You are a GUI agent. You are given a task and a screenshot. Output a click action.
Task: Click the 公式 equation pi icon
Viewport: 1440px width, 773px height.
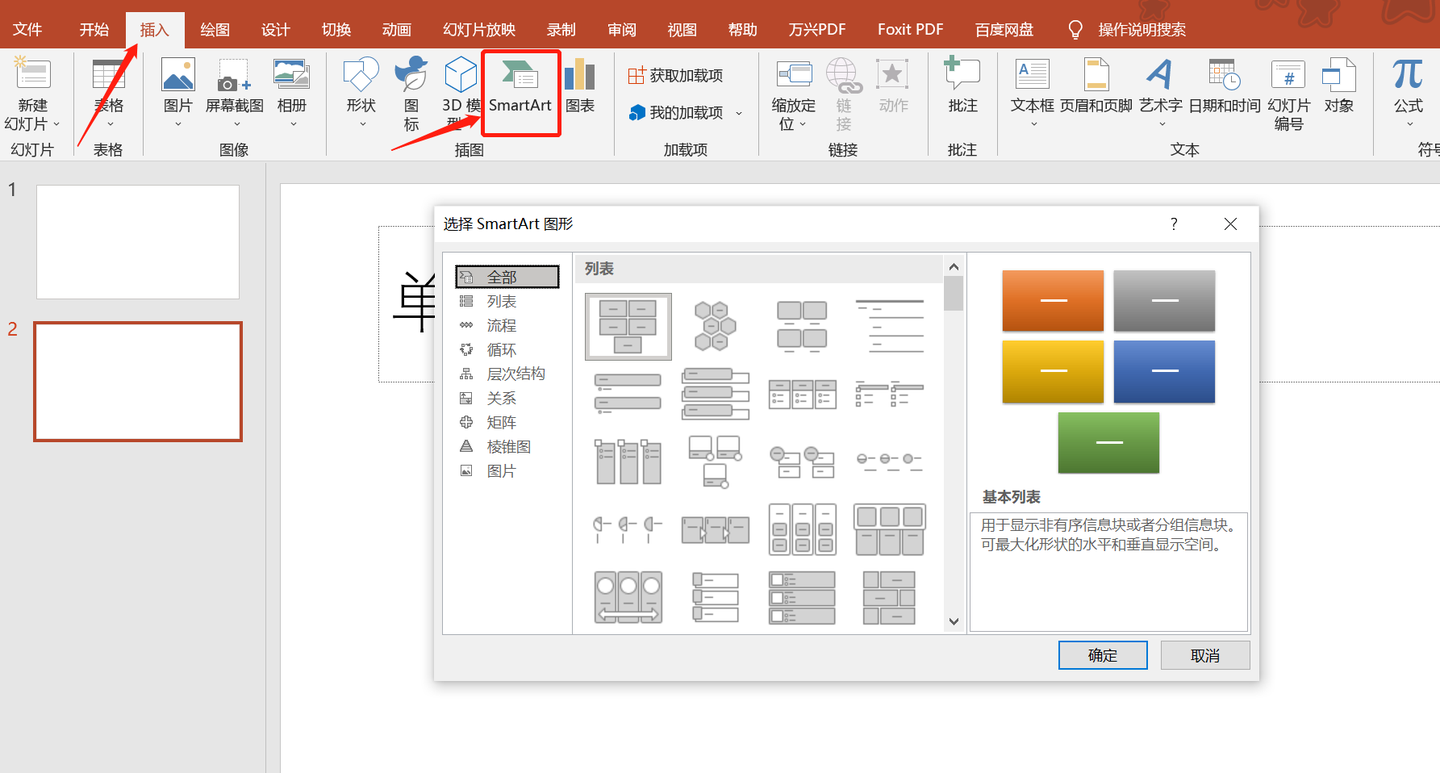1408,74
